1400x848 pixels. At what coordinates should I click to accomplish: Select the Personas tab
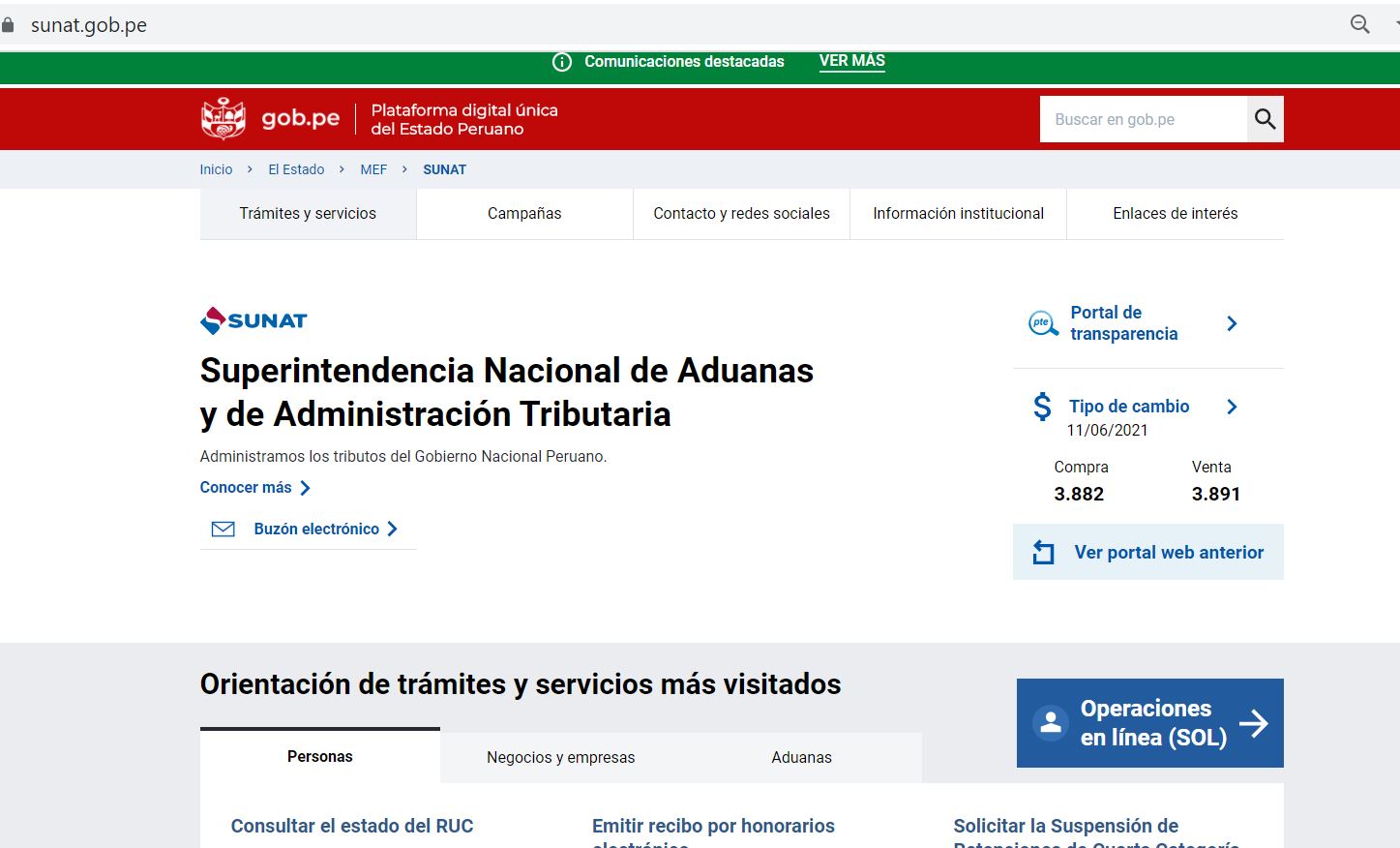point(319,756)
